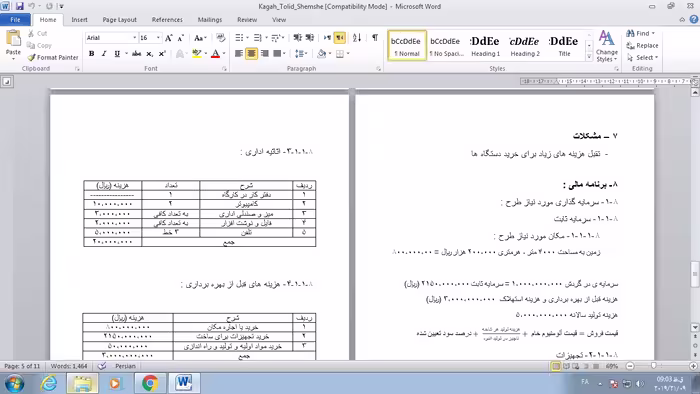Toggle right-to-left text direction
The height and width of the screenshot is (394, 700).
(x=340, y=37)
